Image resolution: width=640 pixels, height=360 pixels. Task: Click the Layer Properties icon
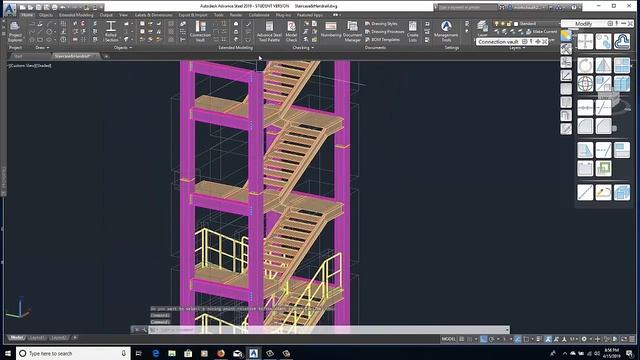point(482,27)
